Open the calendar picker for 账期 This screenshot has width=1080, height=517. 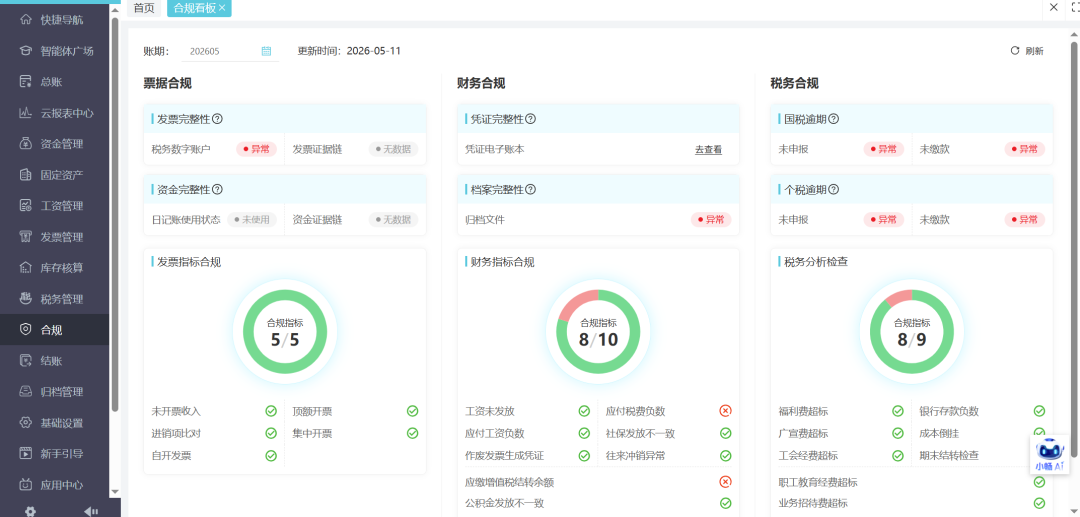click(x=267, y=51)
